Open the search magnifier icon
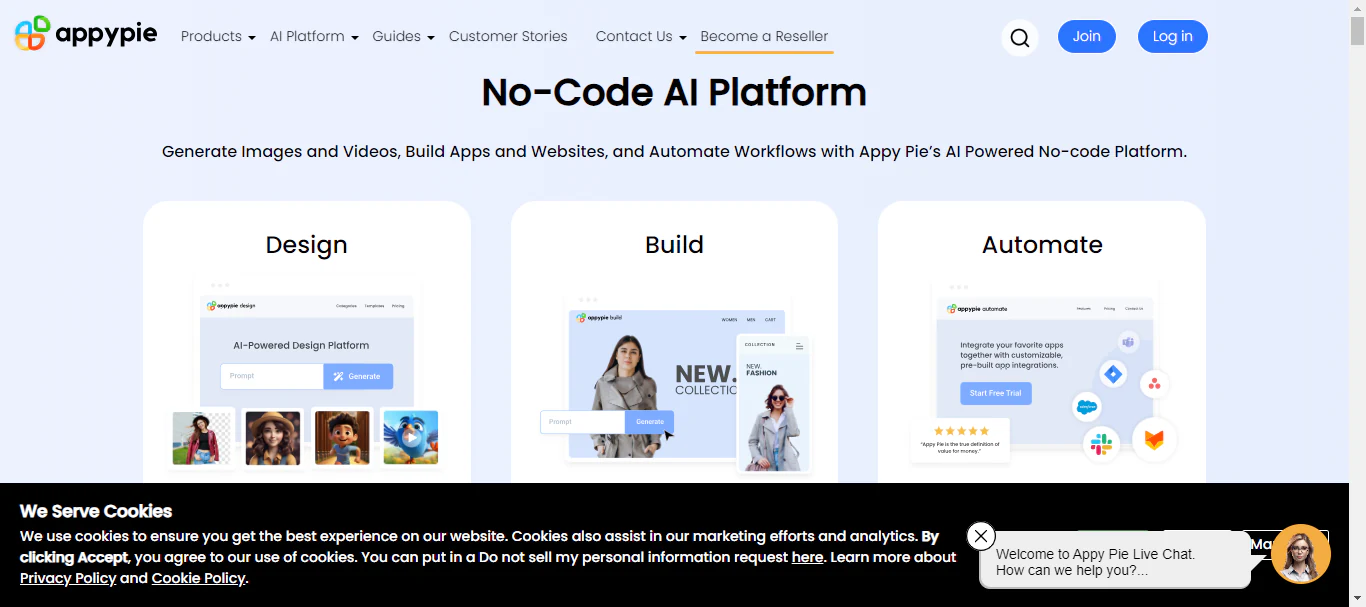1366x607 pixels. tap(1019, 38)
